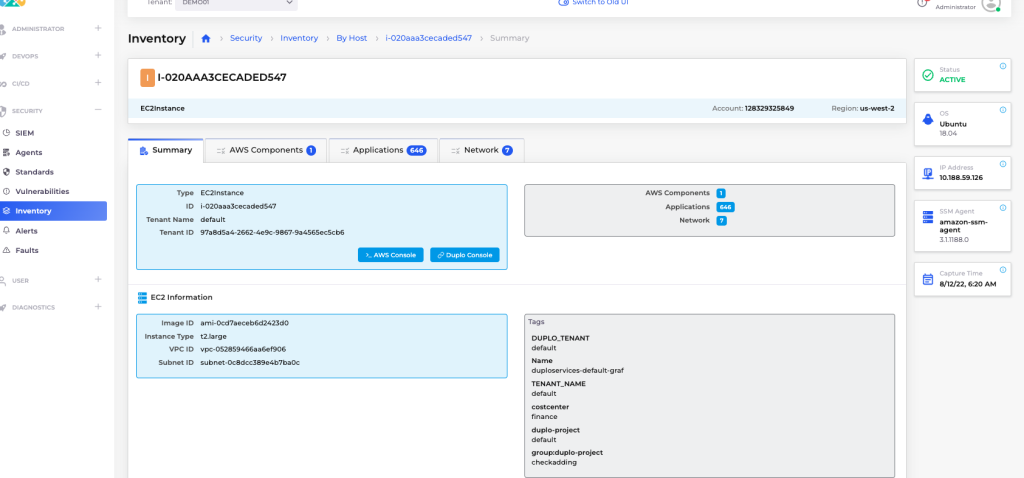
Task: Click the IP Address card icon
Action: pos(928,173)
